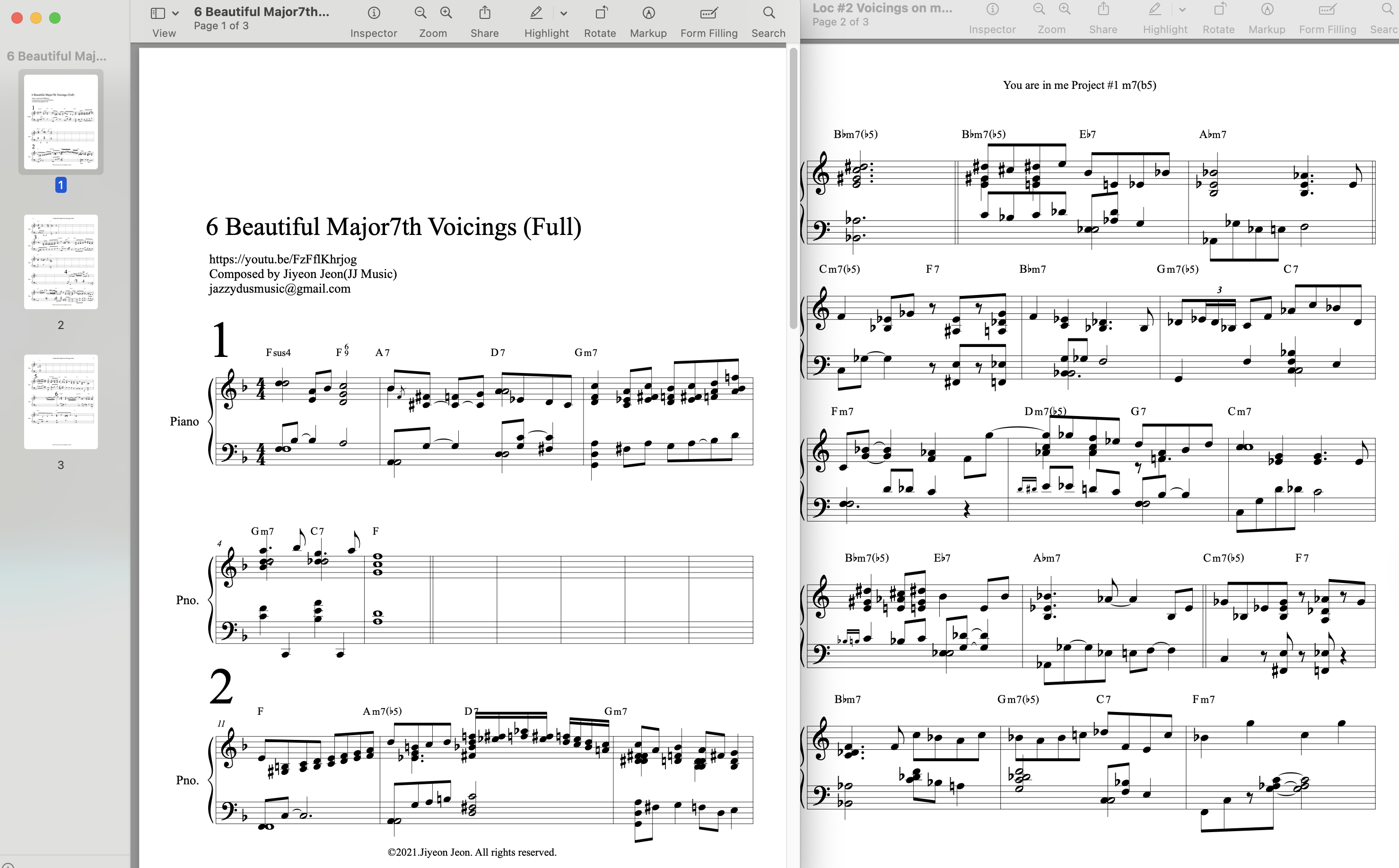Click the green full-screen window button

[55, 18]
